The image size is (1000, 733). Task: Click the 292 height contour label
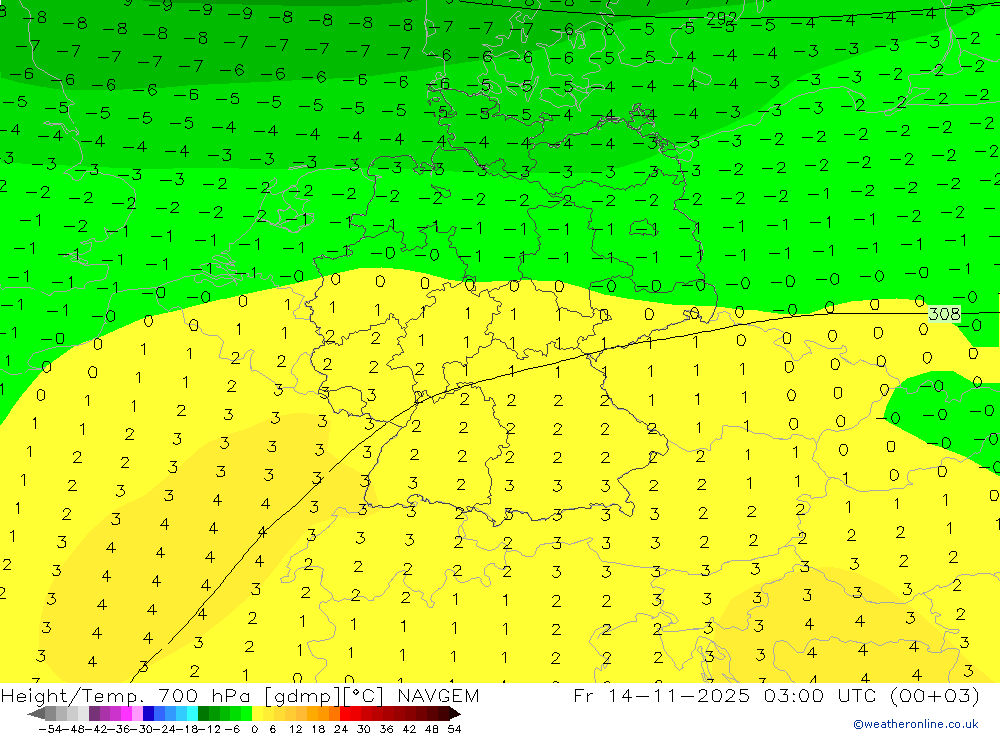721,19
